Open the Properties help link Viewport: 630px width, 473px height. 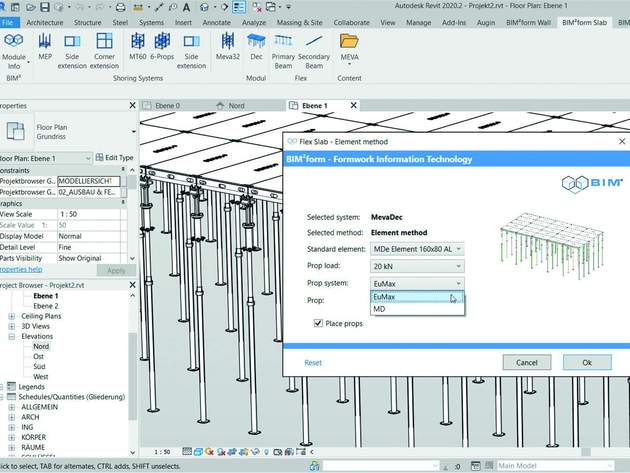pyautogui.click(x=21, y=269)
